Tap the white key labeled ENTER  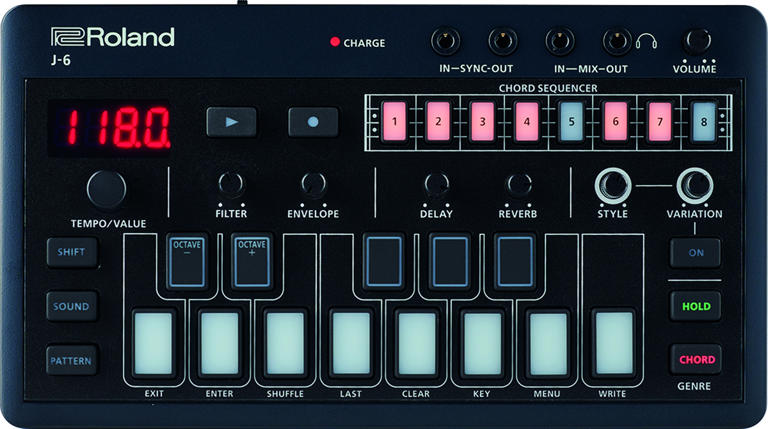tap(219, 343)
